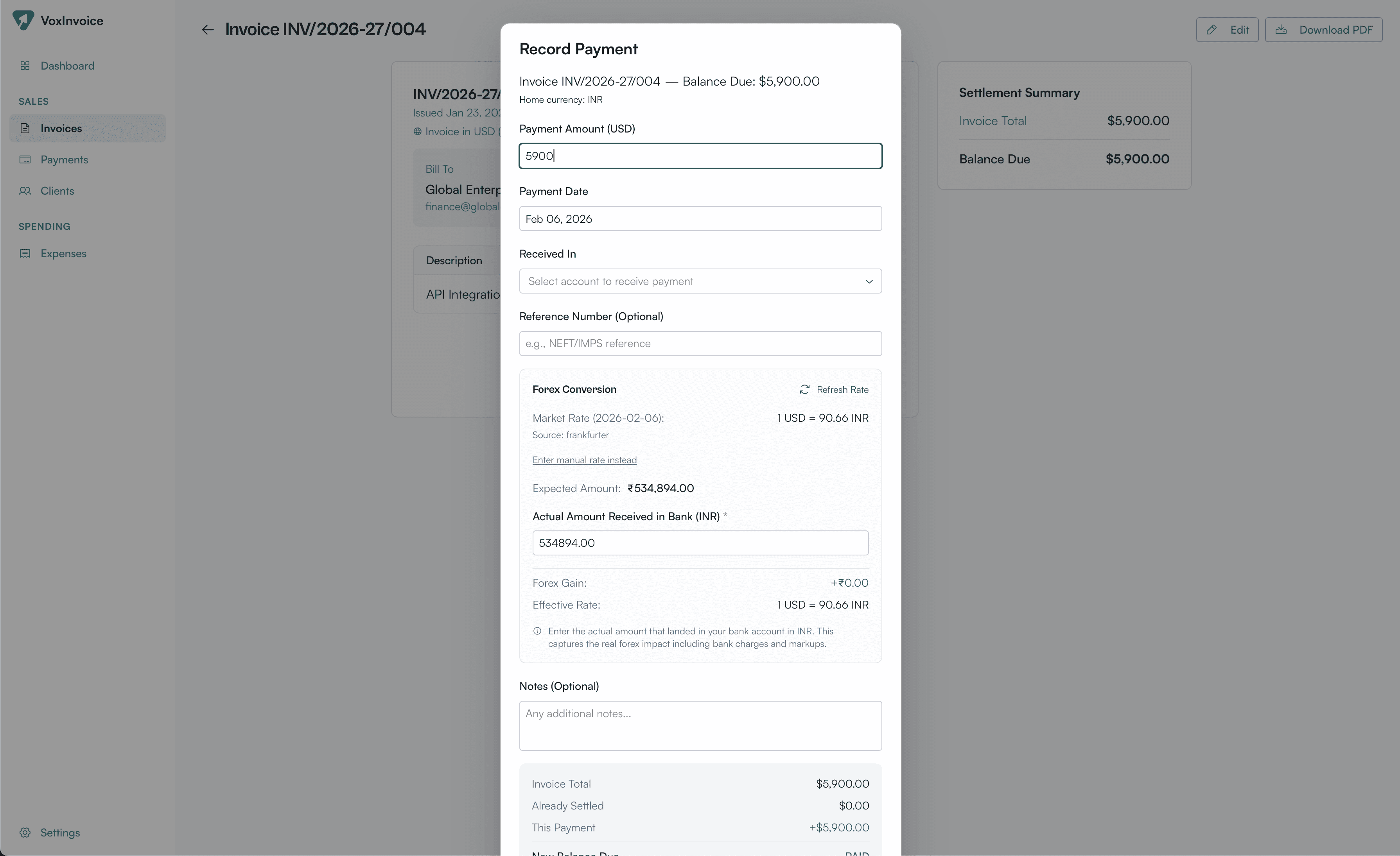Click the Enter manual rate instead link
Image resolution: width=1400 pixels, height=856 pixels.
coord(584,460)
